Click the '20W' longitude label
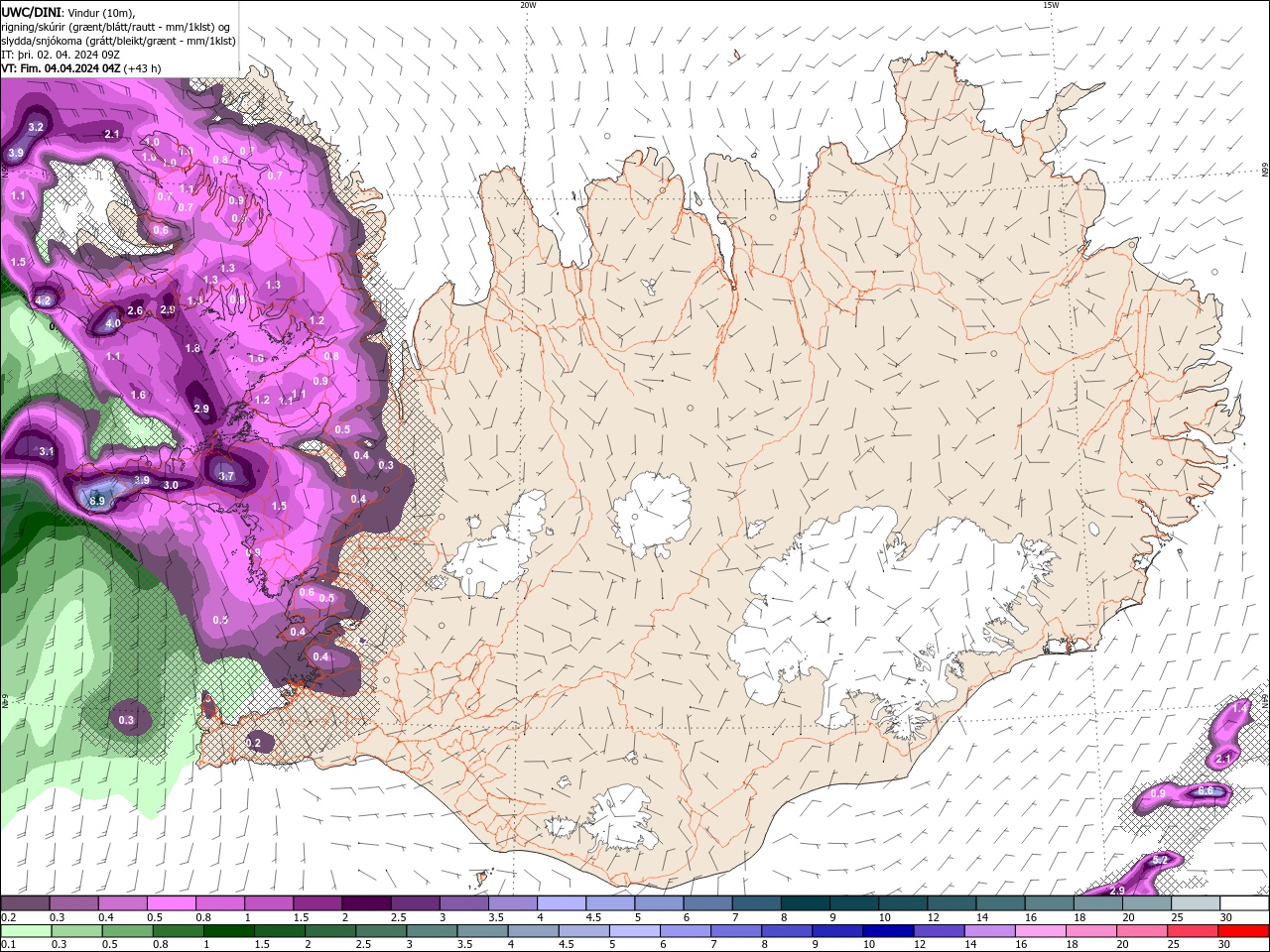 (x=528, y=5)
